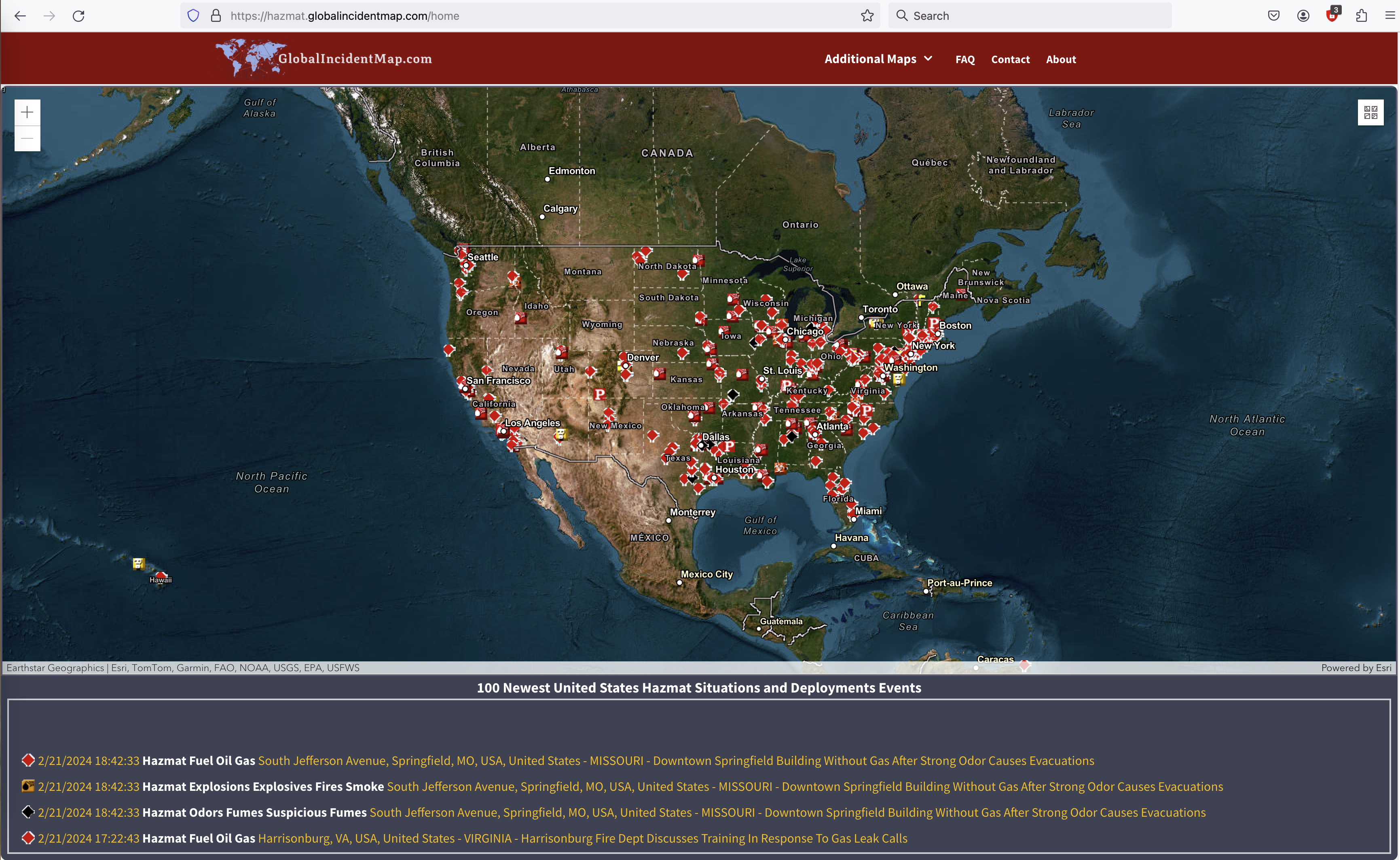Click the Edmonton city label
The image size is (1400, 860).
tap(571, 171)
